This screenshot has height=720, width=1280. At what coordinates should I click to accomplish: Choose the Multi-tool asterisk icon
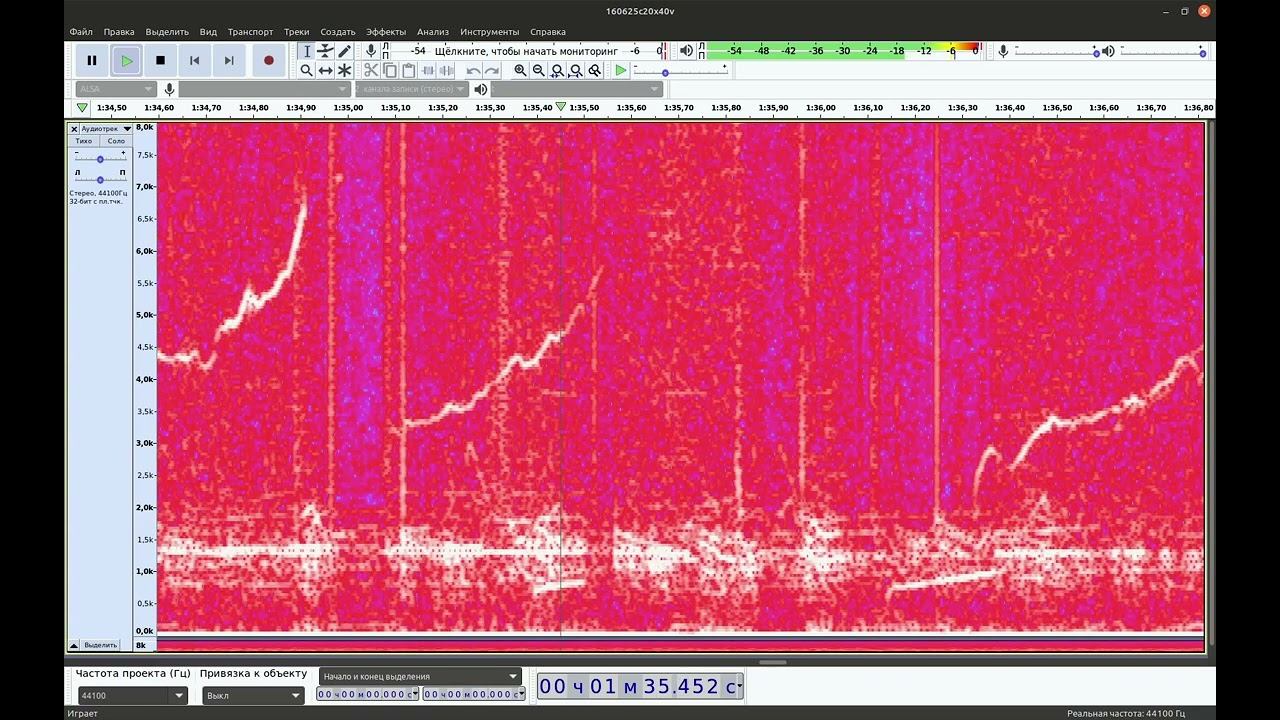tap(344, 70)
